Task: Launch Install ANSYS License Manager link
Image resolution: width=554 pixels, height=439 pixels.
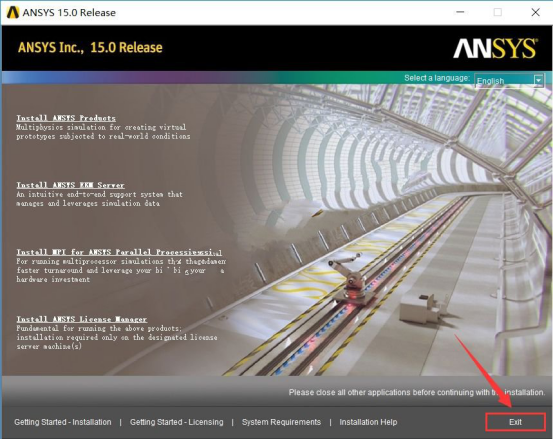Action: coord(82,319)
